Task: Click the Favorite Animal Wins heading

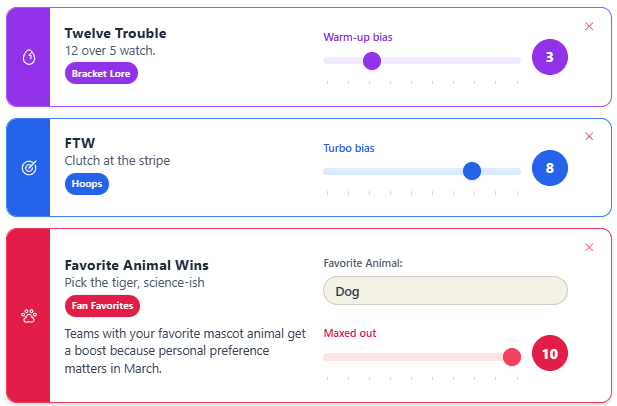Action: (136, 265)
